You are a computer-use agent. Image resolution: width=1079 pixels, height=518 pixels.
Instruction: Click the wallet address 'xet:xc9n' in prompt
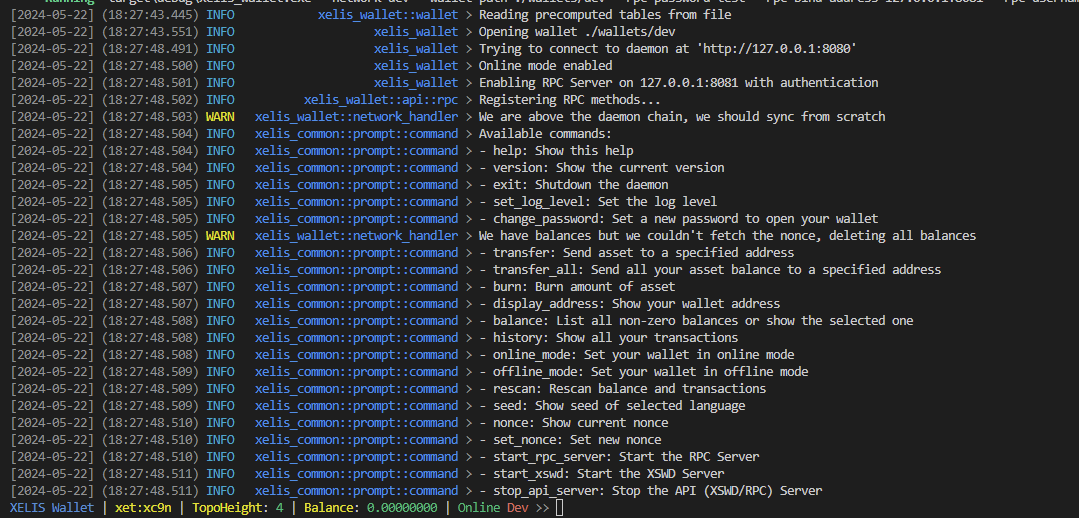click(x=143, y=508)
